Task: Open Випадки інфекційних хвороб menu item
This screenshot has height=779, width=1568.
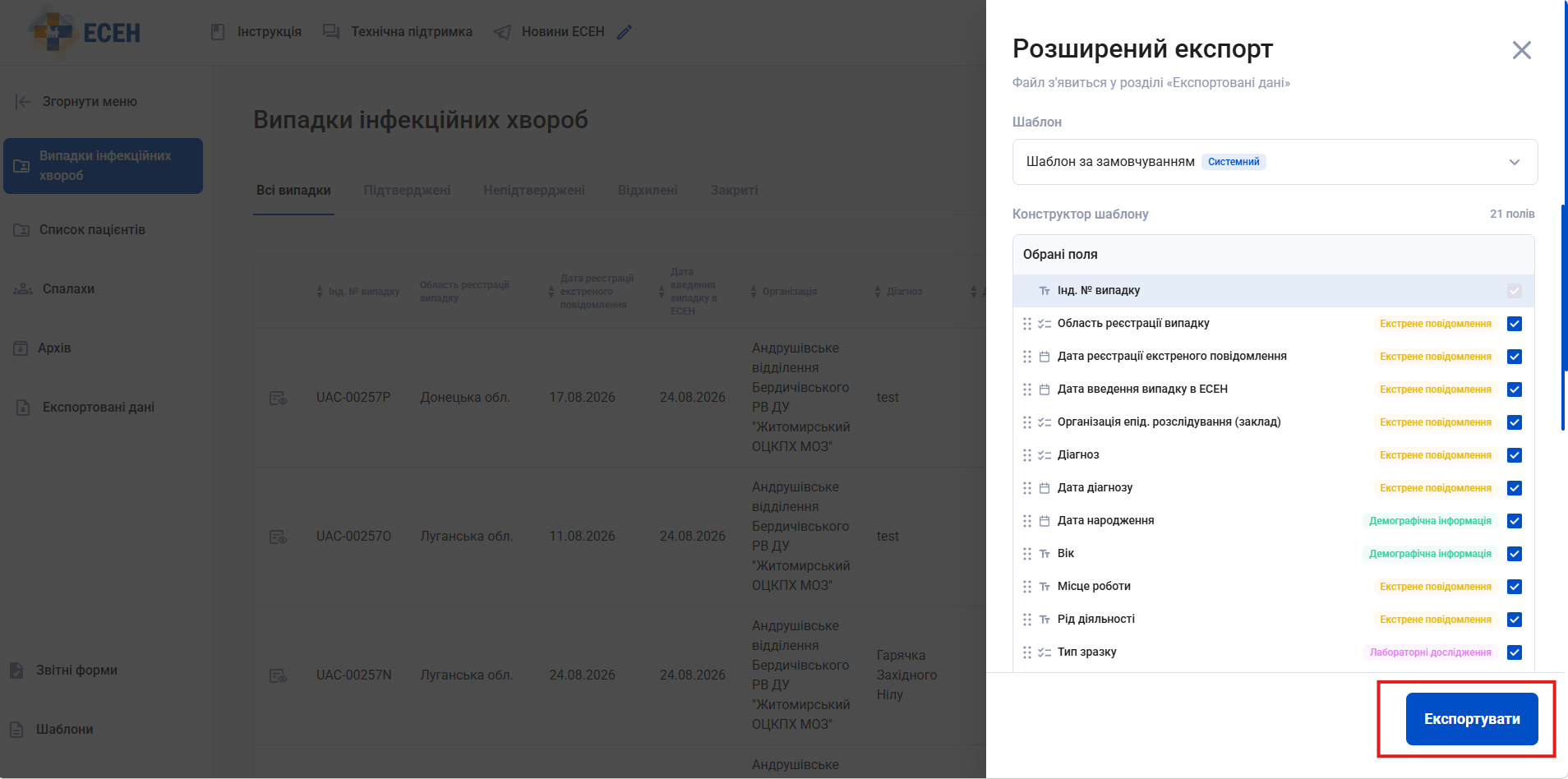Action: pyautogui.click(x=104, y=166)
